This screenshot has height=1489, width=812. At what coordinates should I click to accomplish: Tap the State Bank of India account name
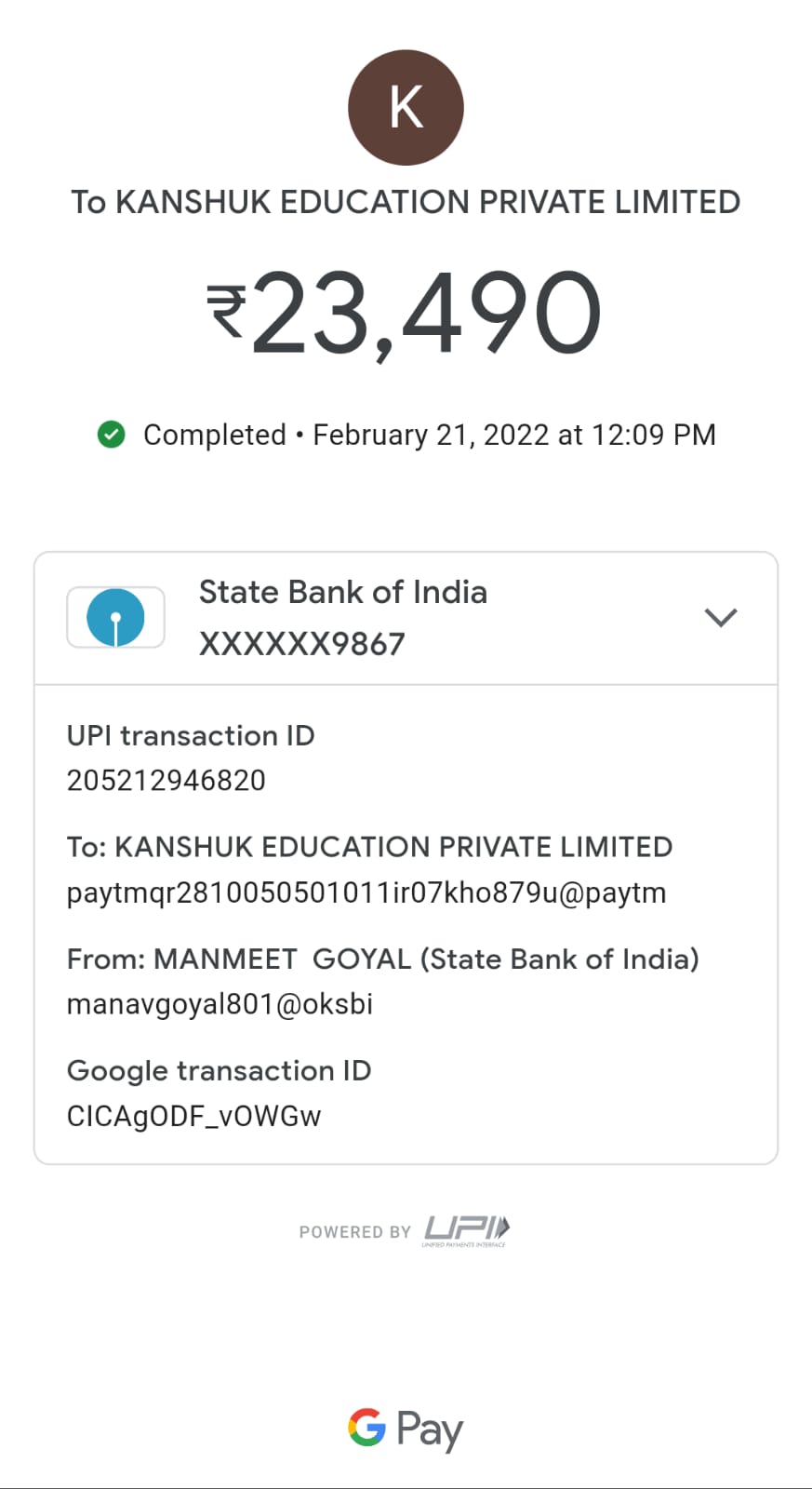(x=342, y=592)
